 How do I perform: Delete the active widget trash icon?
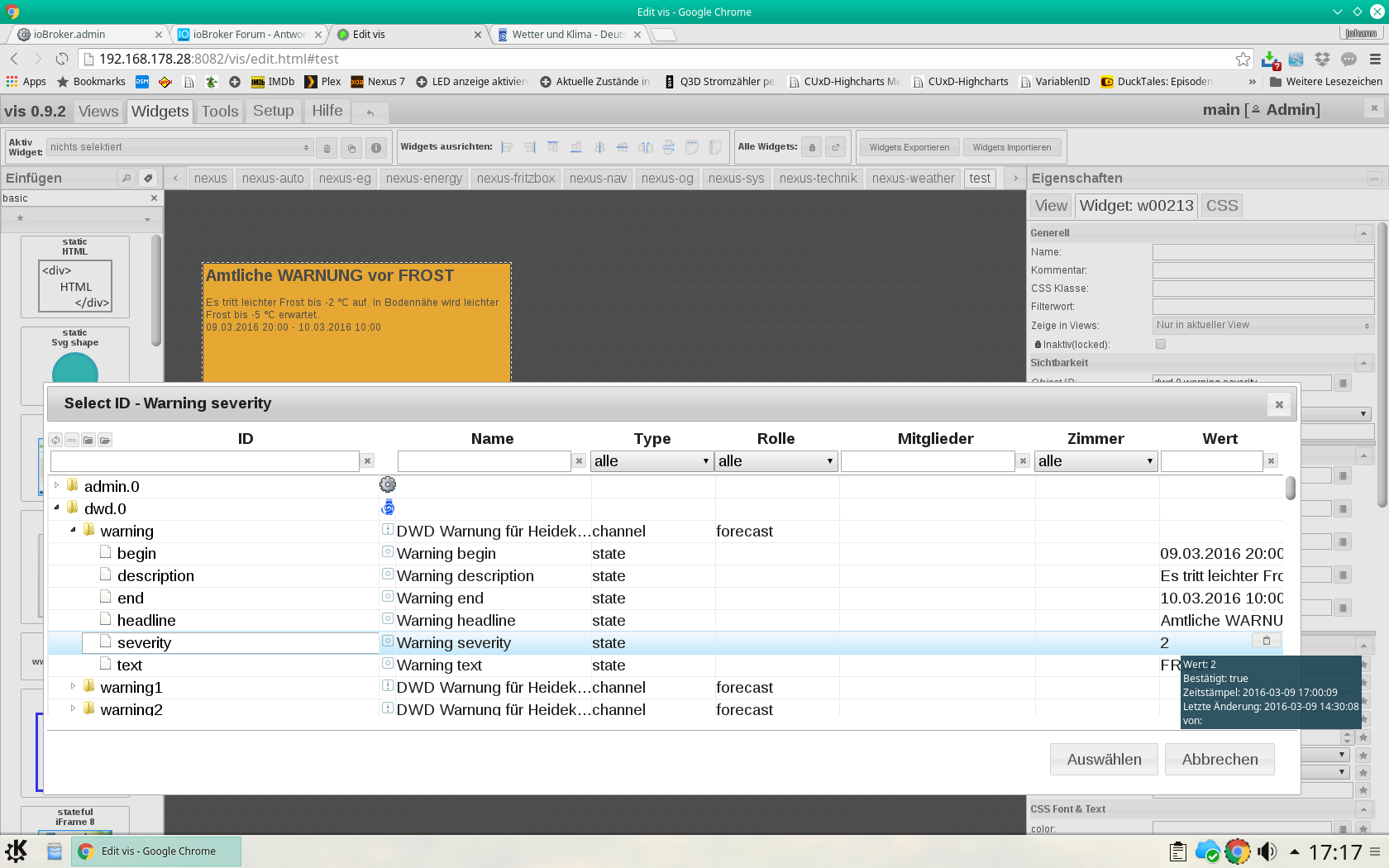(327, 148)
